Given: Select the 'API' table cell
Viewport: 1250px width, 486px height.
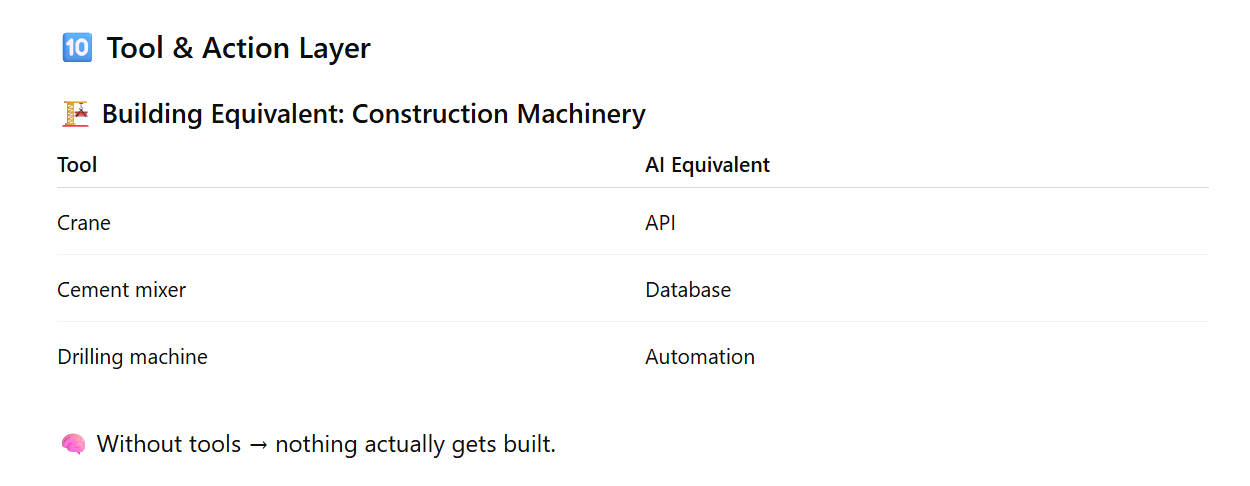Looking at the screenshot, I should click(x=660, y=223).
